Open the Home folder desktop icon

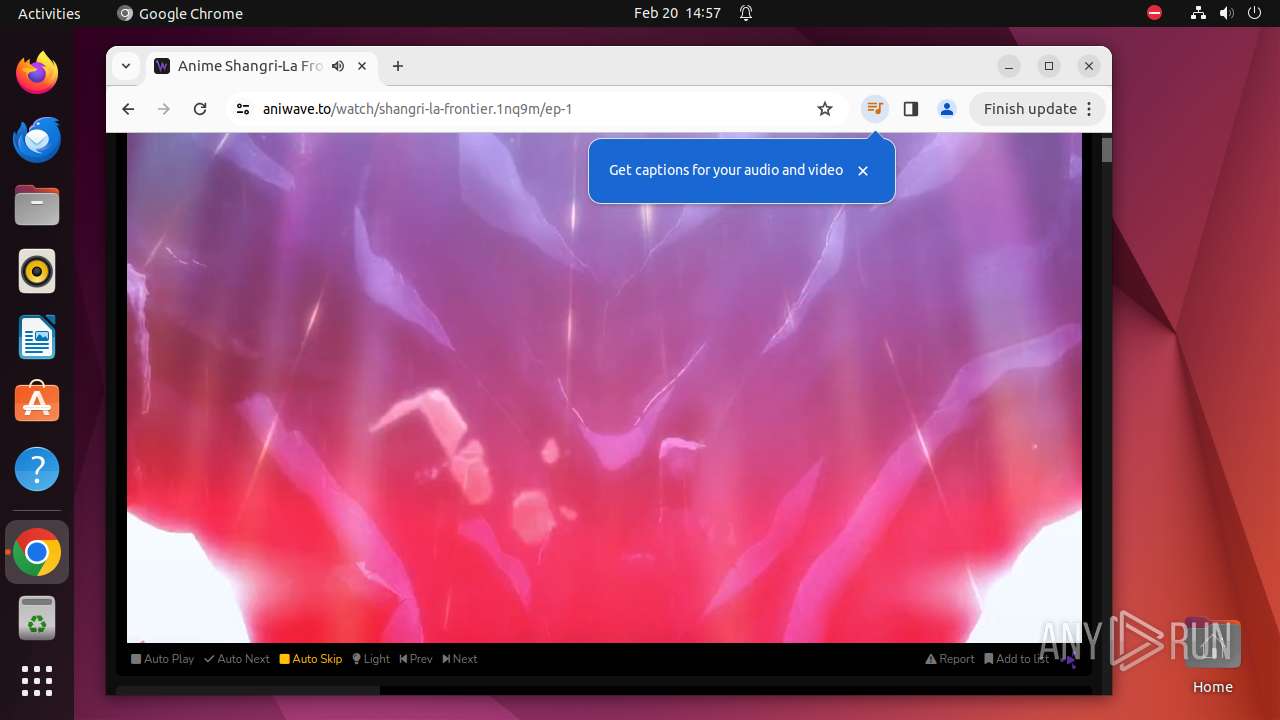point(1212,656)
